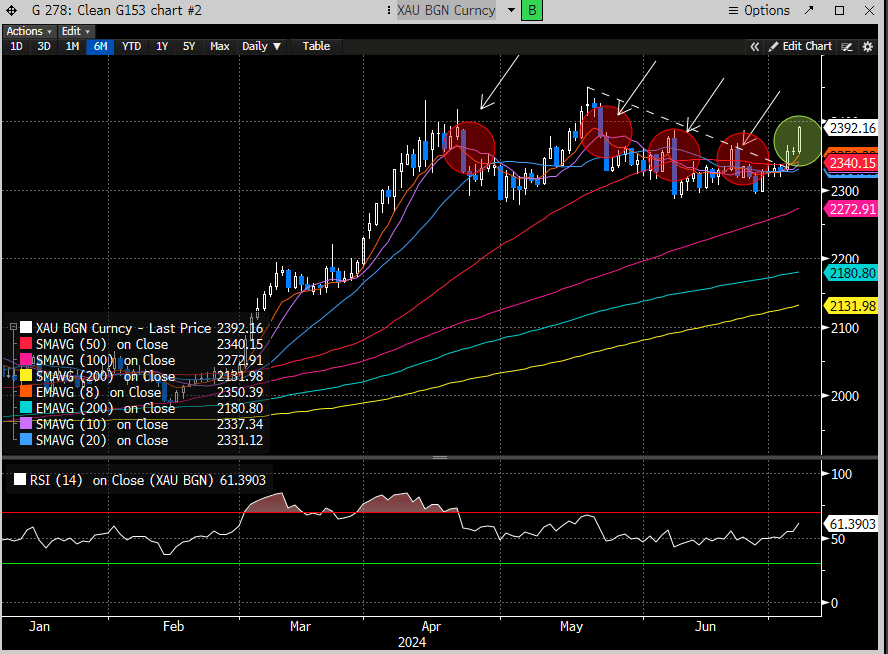This screenshot has width=888, height=654.
Task: Select the 6M time range
Action: coord(98,46)
